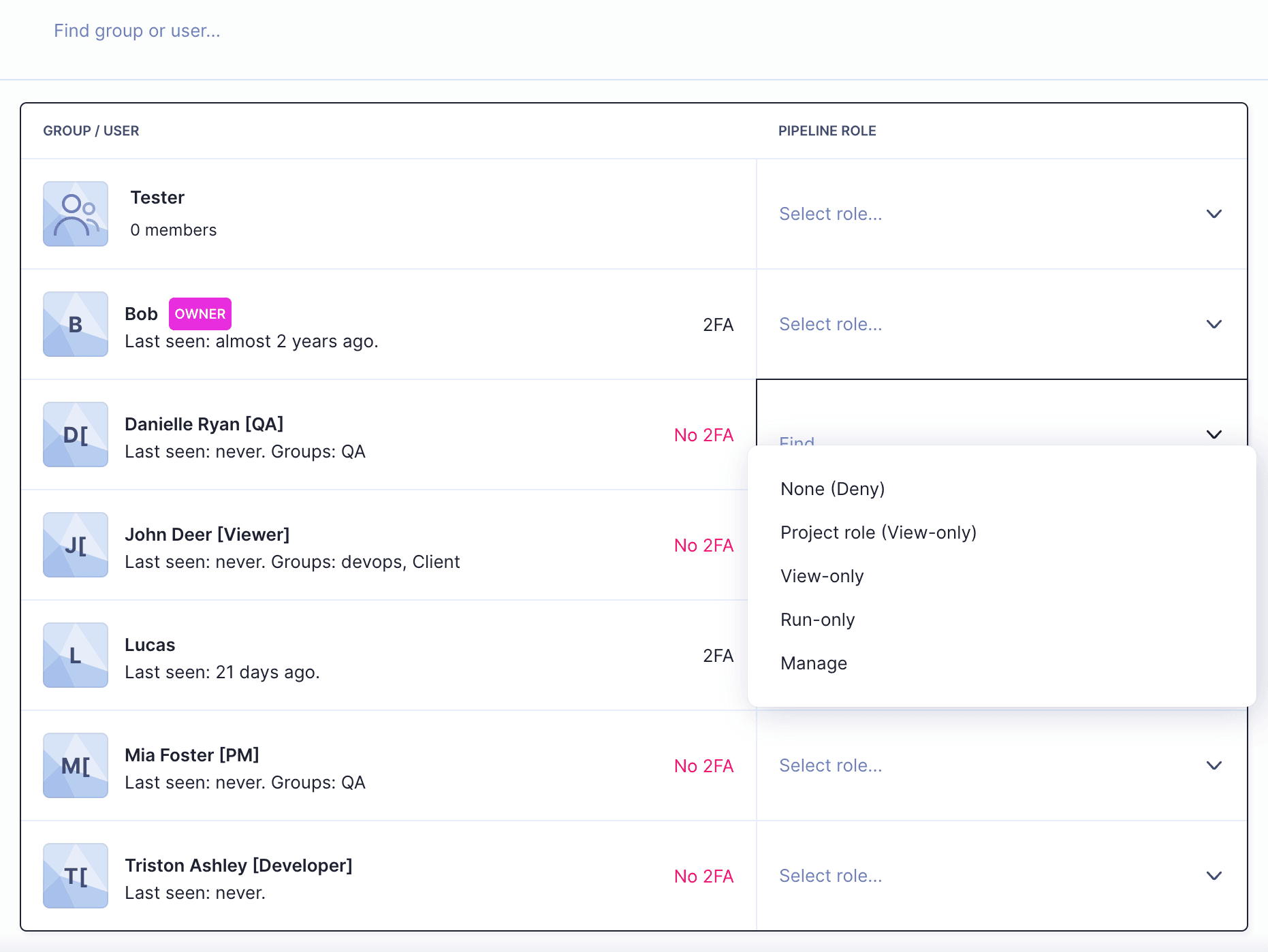Collapse Danielle Ryan's open role dropdown chevron
Screen dimensions: 1268x952
coord(1214,434)
